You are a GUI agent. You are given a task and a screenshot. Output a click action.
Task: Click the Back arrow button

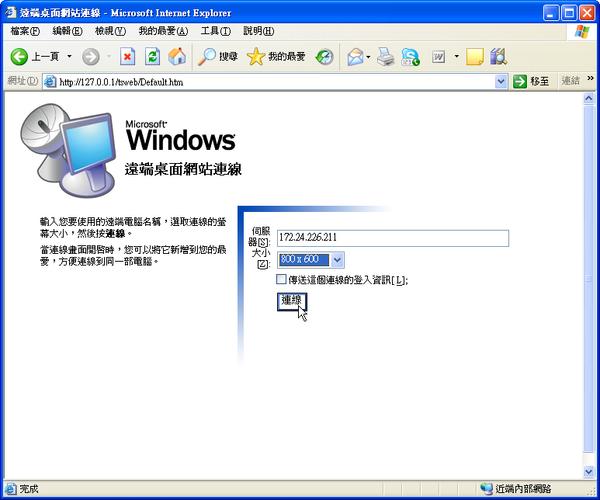(x=19, y=57)
